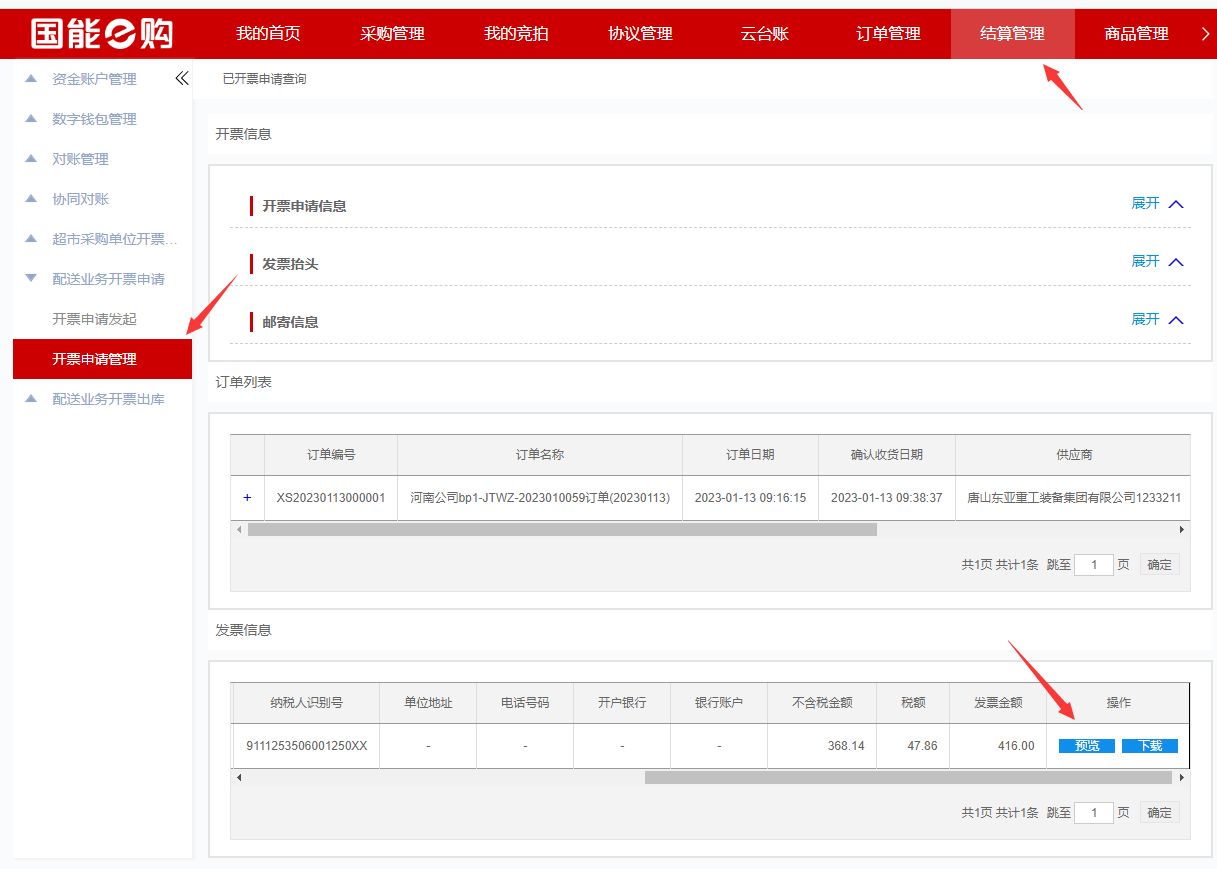Click order number XS20230113000001 cell
Viewport: 1217px width, 869px height.
point(331,498)
